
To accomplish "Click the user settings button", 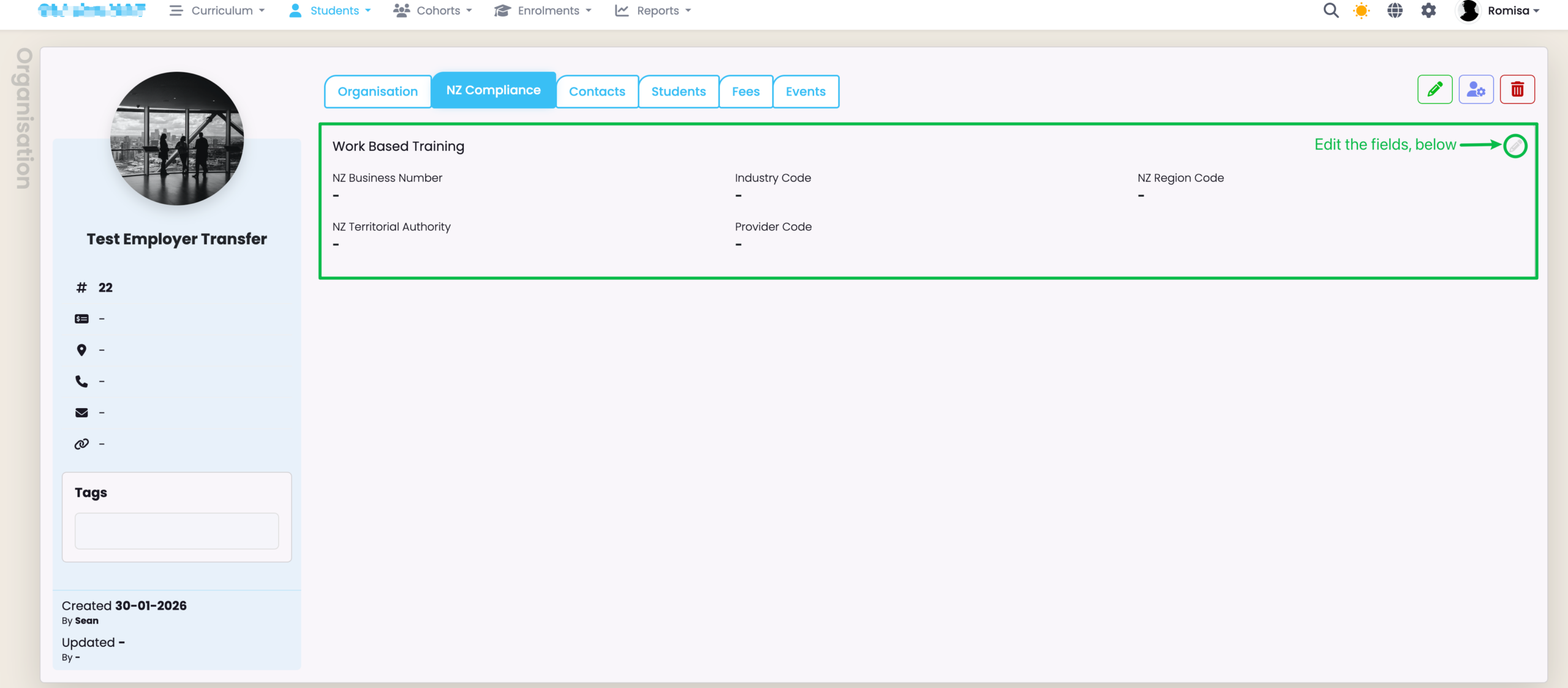I will (x=1476, y=89).
